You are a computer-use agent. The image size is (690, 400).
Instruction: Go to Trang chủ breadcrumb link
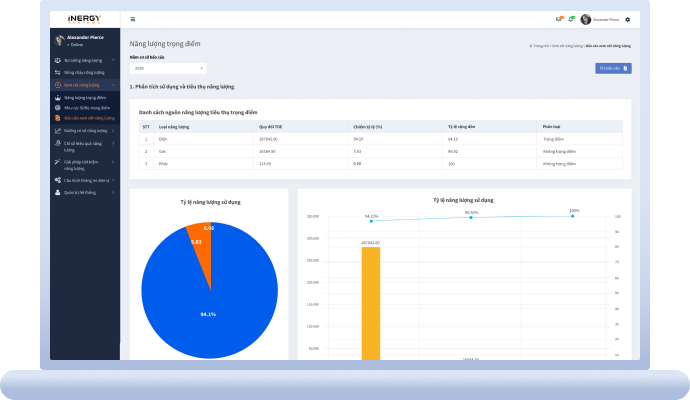point(540,46)
